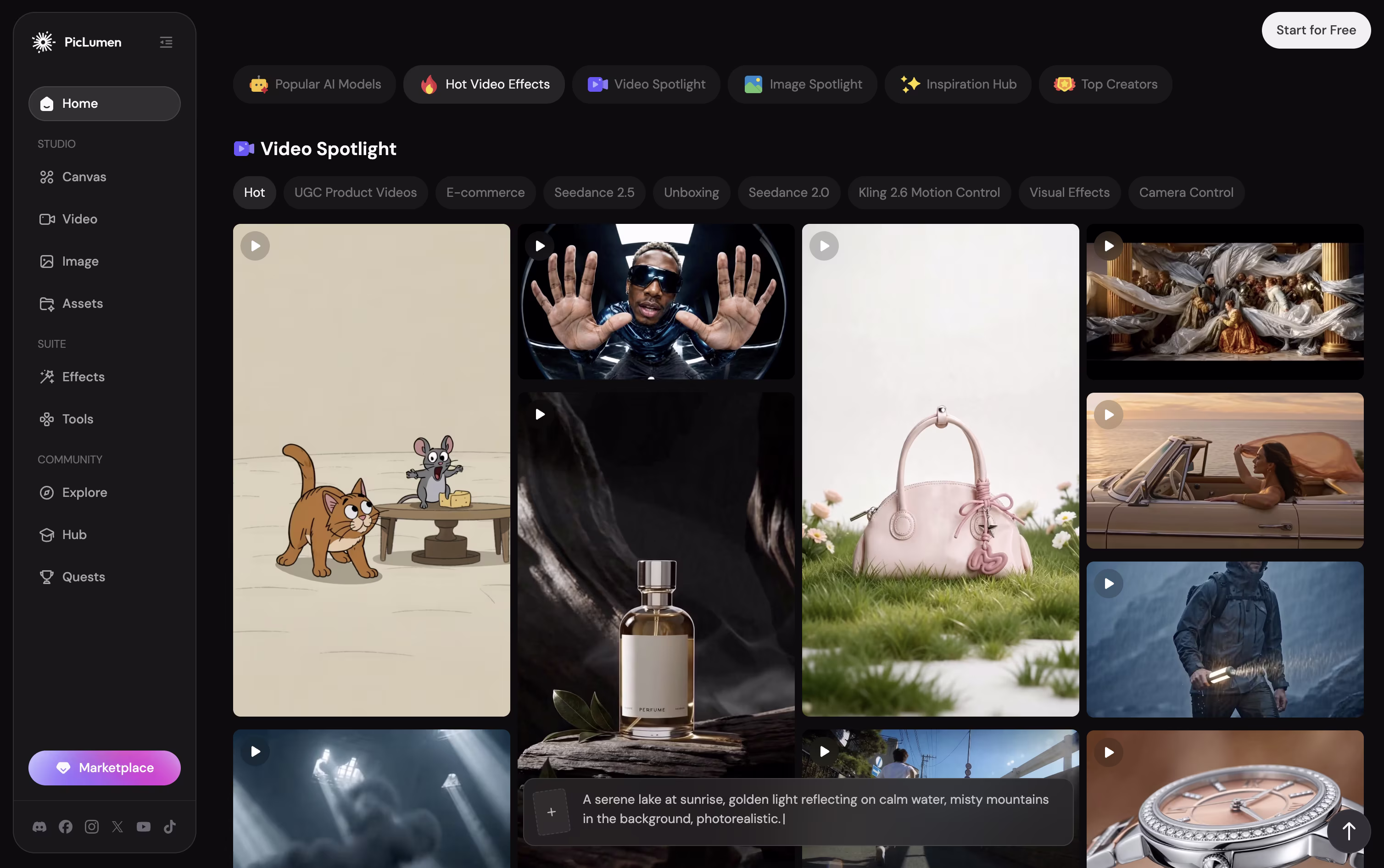
Task: Select the Hot filter chip
Action: [254, 192]
